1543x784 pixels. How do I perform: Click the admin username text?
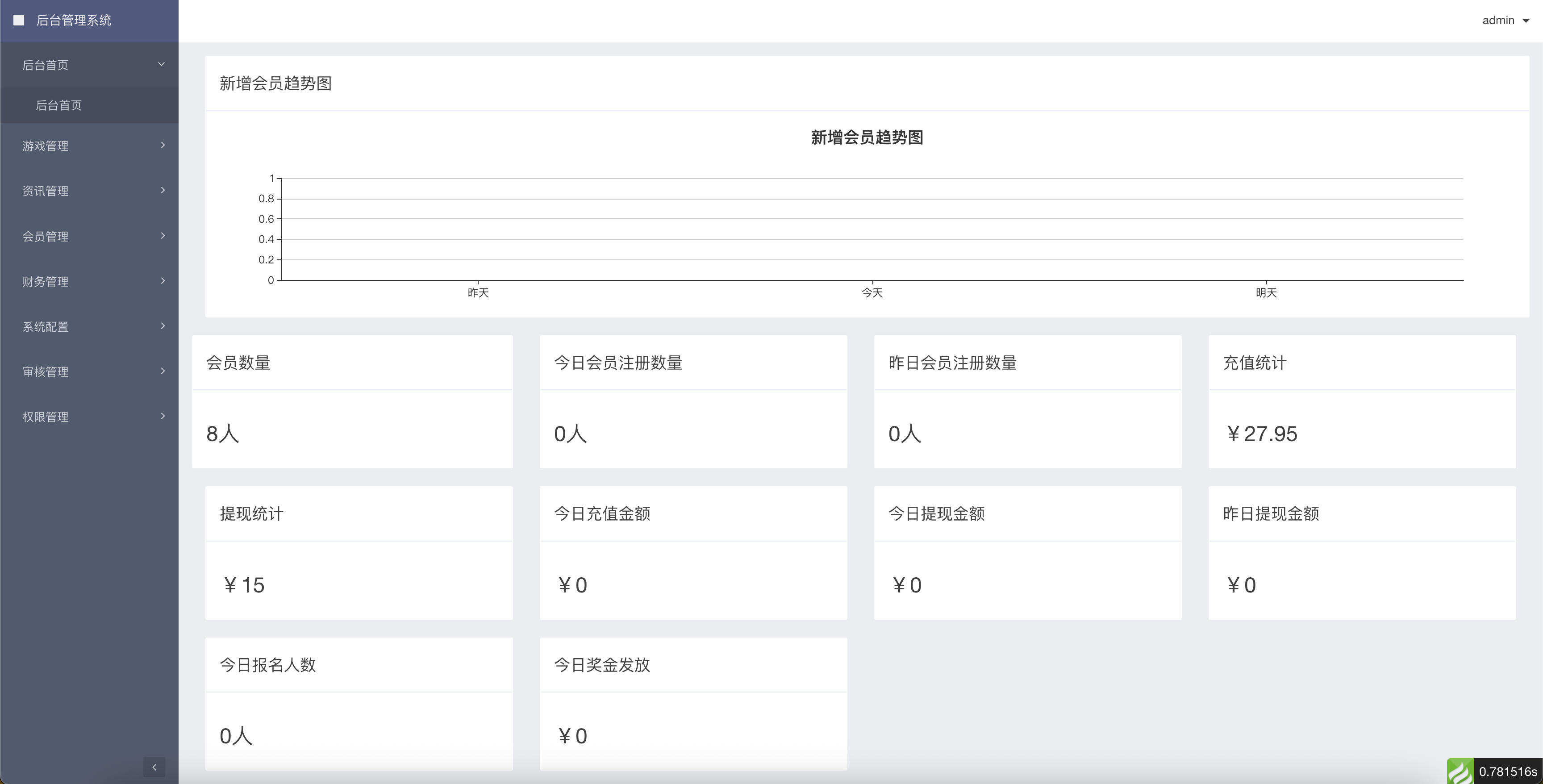tap(1498, 20)
